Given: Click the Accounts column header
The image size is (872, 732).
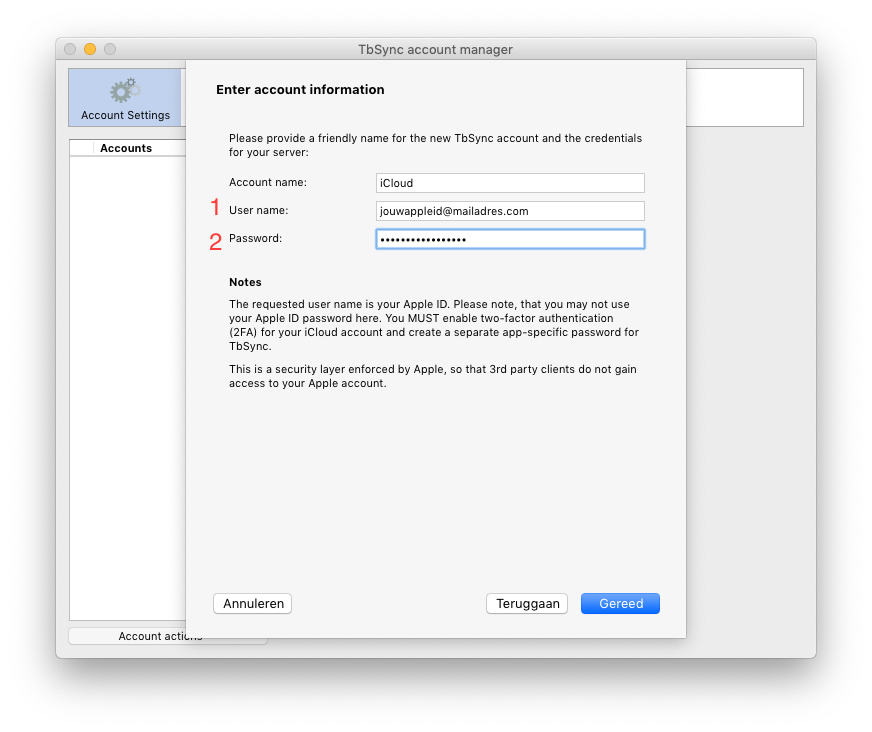Looking at the screenshot, I should coord(126,148).
